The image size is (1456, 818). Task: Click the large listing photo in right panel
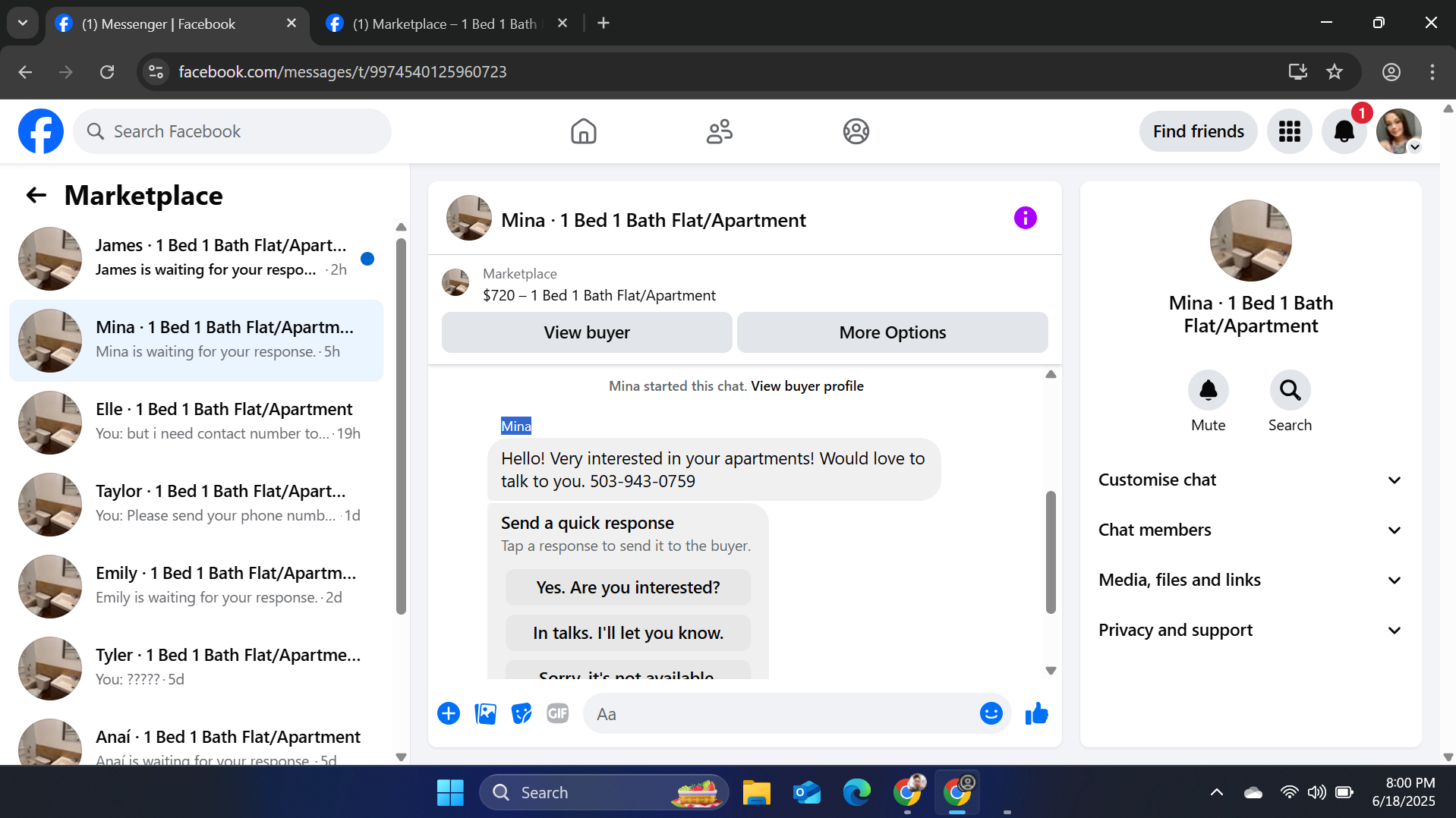1250,241
